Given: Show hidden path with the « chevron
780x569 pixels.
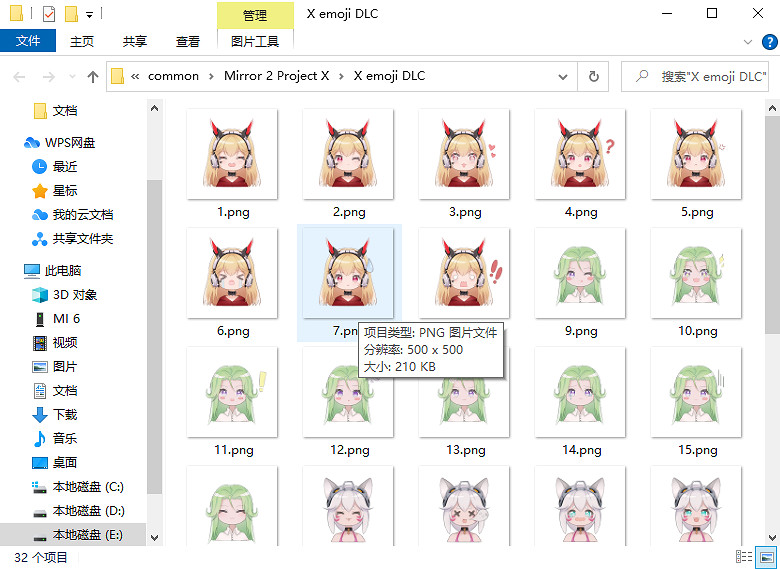Looking at the screenshot, I should click(x=135, y=77).
